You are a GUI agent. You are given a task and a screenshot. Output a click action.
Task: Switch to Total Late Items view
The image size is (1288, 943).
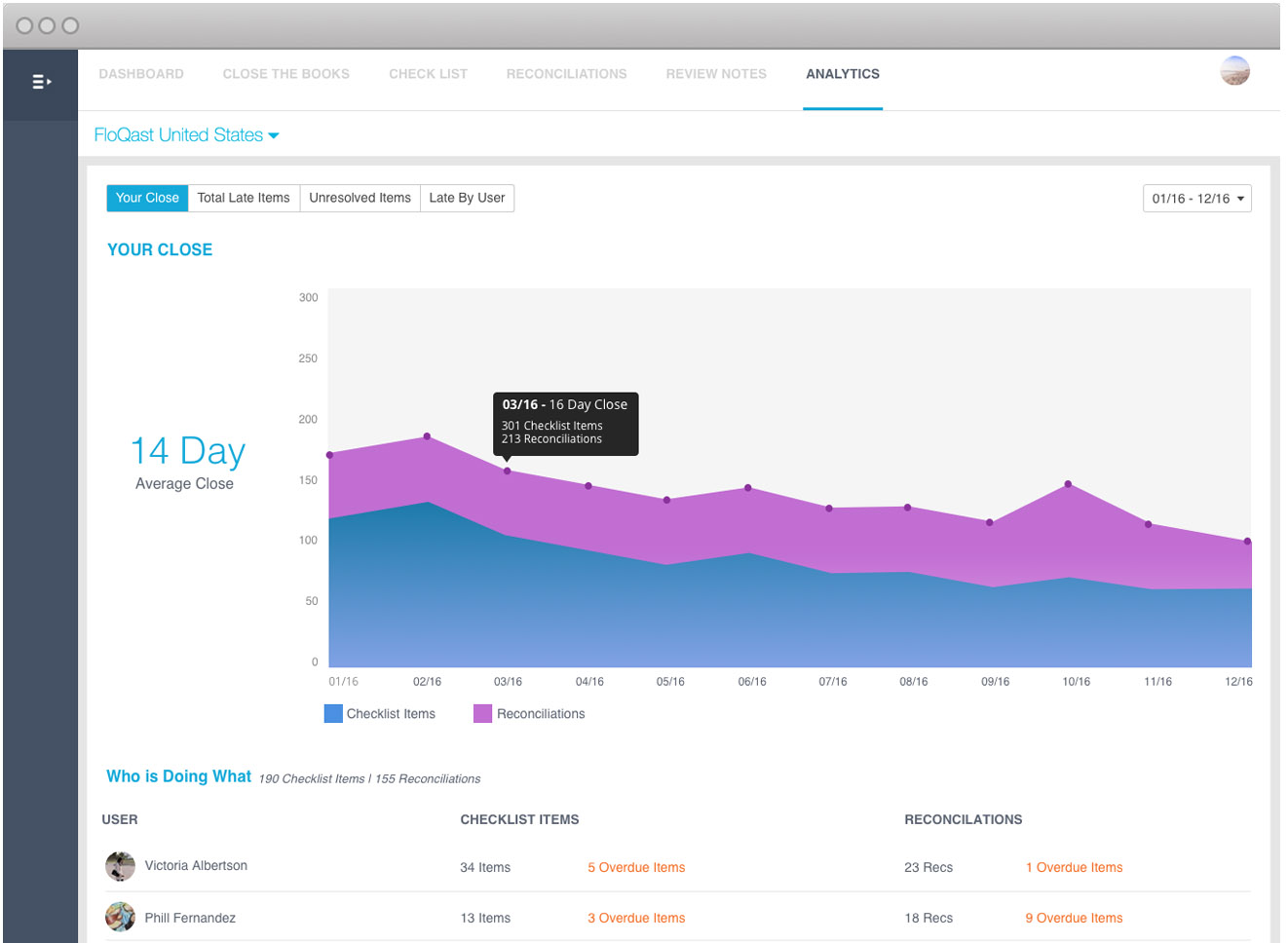pyautogui.click(x=244, y=198)
